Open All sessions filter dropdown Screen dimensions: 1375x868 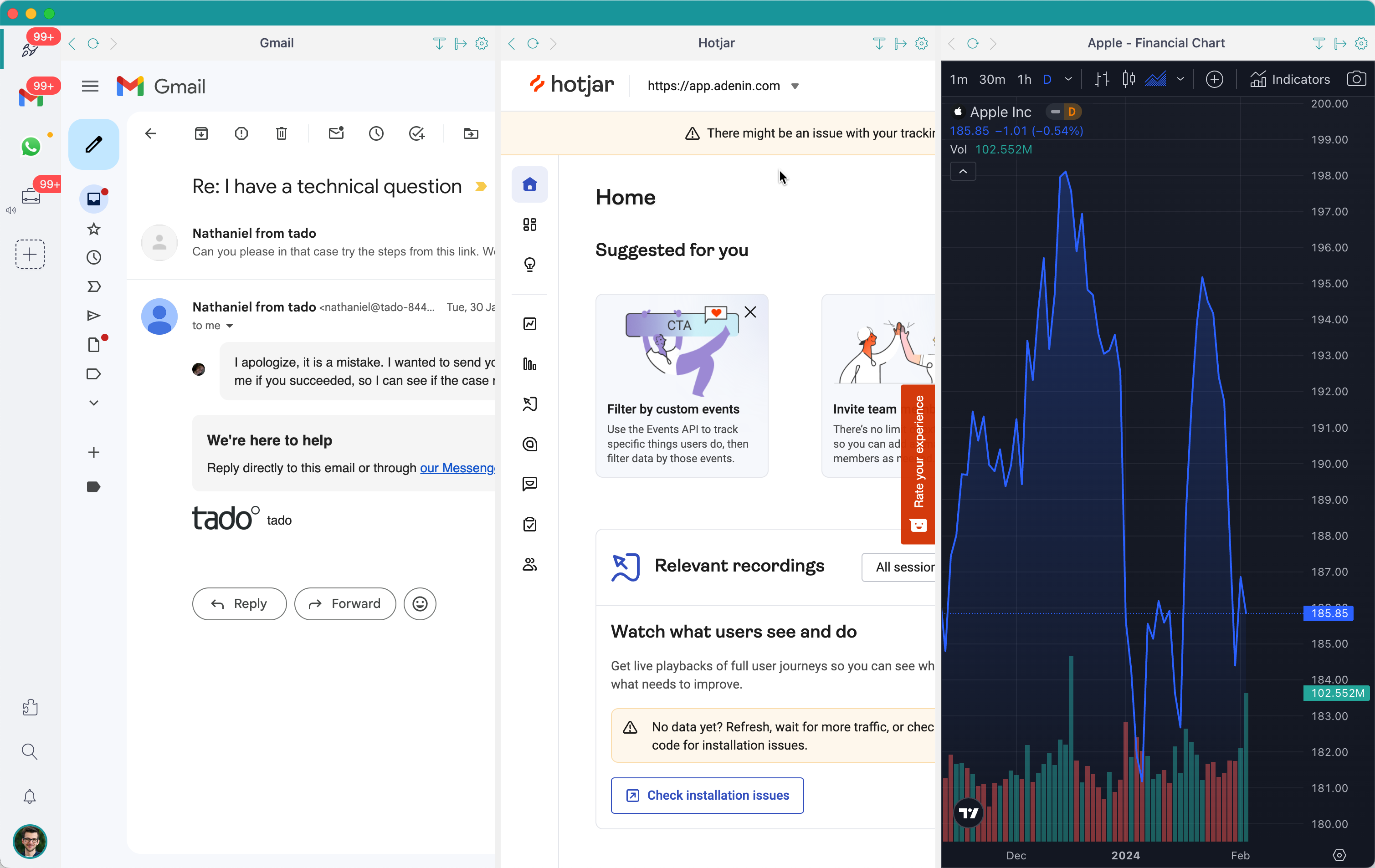point(899,567)
